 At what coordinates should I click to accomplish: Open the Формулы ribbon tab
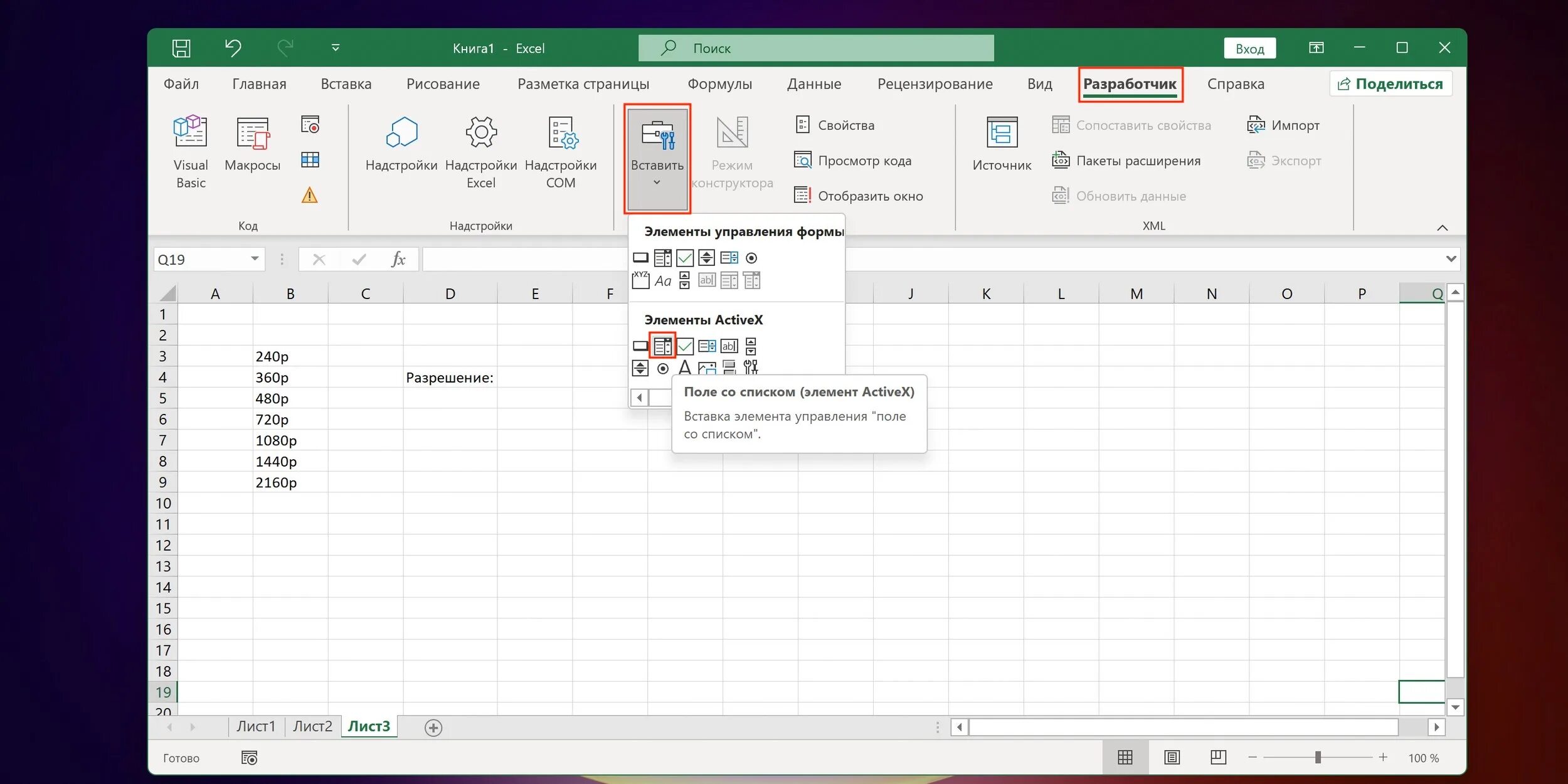[719, 84]
